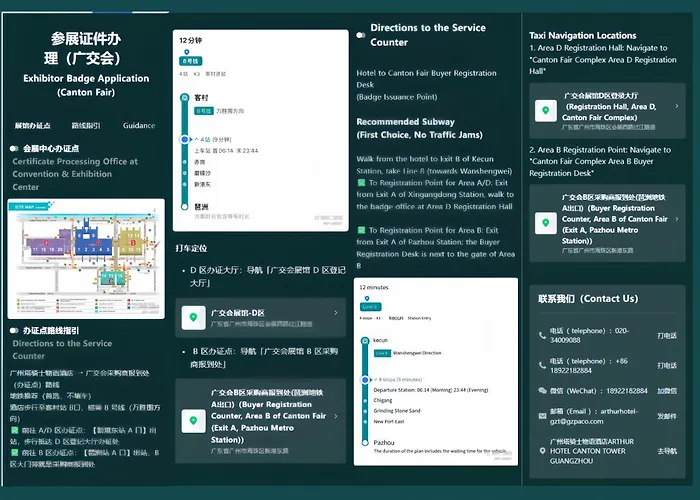Click location pin beside ARTHUR HOTEL CANTON TOWER
The height and width of the screenshot is (500, 700).
(542, 451)
